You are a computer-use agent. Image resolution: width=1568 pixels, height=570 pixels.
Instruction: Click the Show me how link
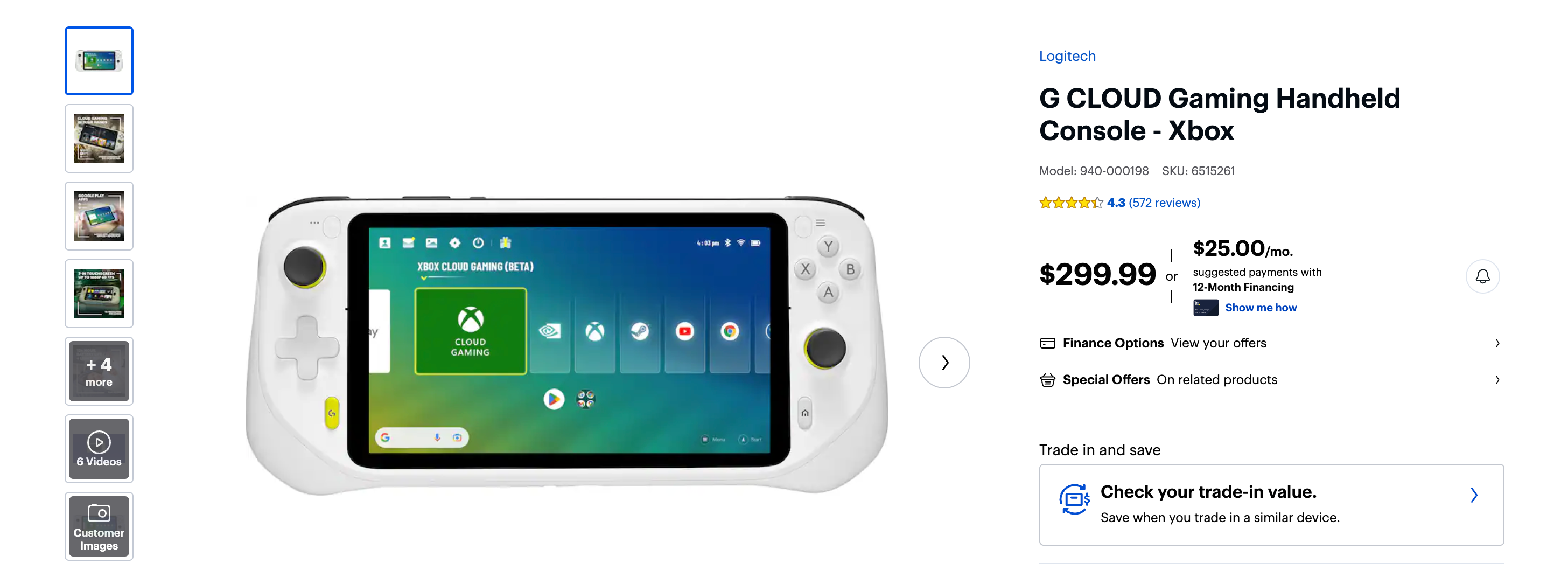click(1261, 308)
